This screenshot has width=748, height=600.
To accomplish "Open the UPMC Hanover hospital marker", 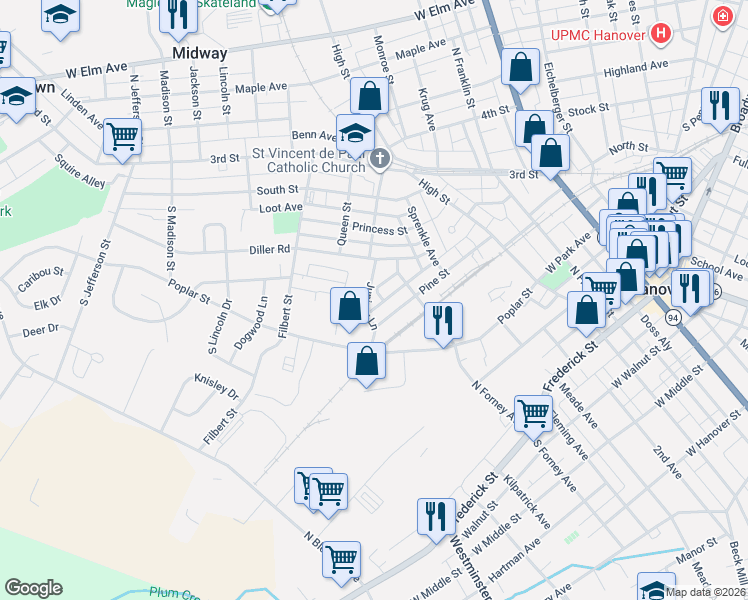I will pos(661,33).
